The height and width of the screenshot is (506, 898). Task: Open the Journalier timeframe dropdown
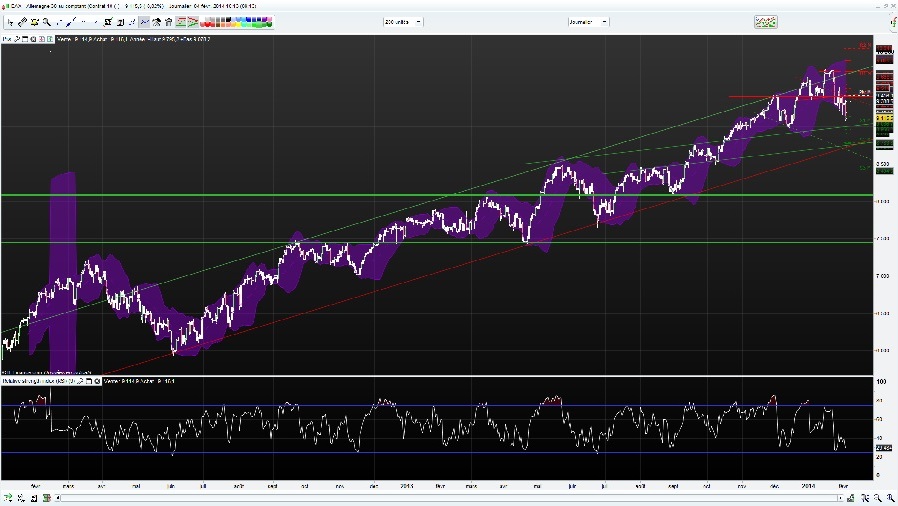coord(588,22)
